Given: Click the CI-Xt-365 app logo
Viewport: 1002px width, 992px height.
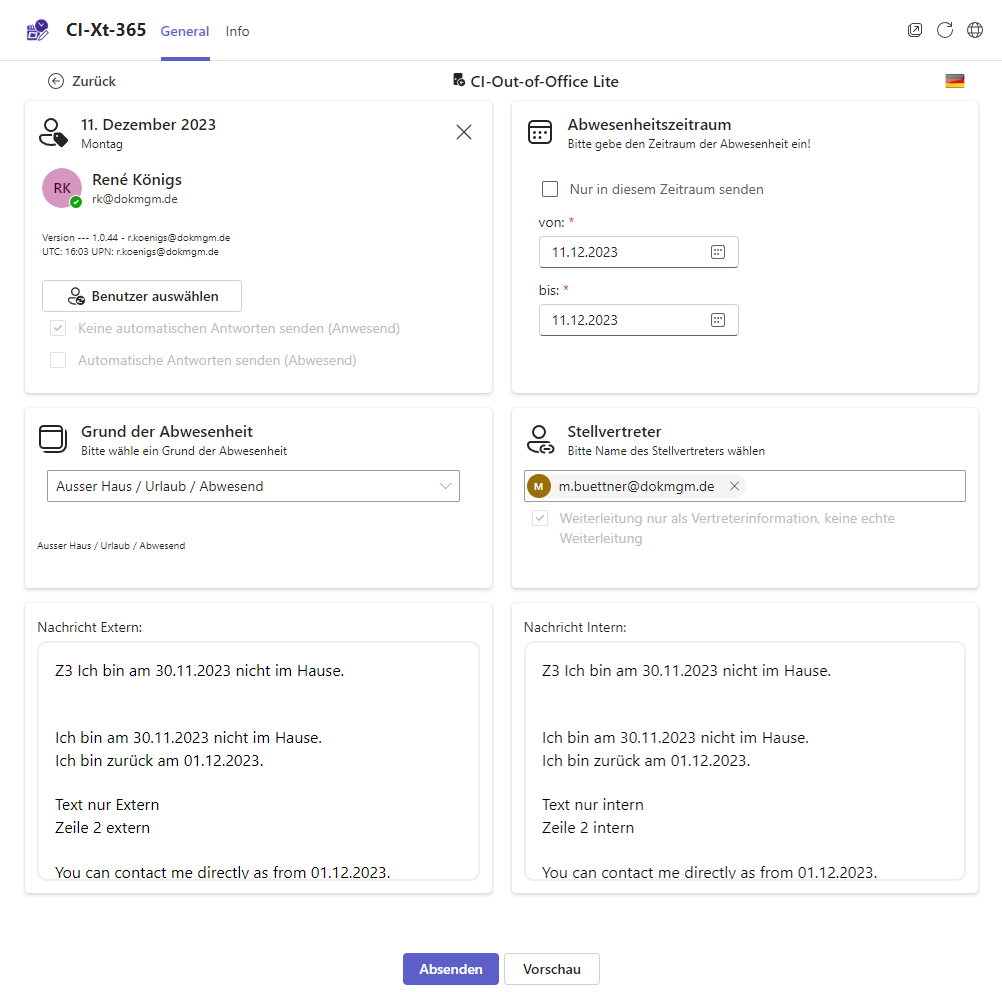Looking at the screenshot, I should click(x=38, y=30).
